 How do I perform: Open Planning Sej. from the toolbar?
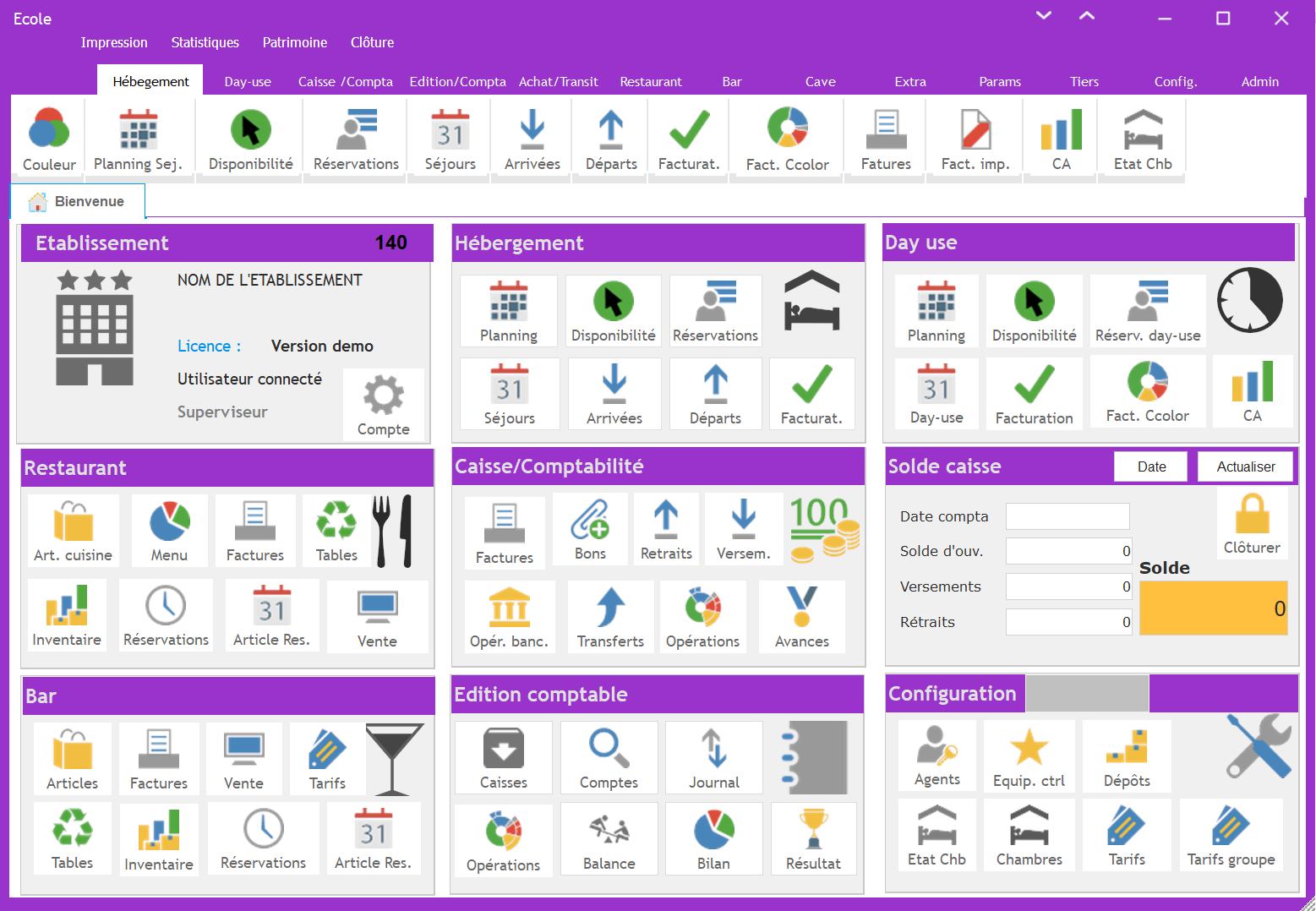[138, 139]
